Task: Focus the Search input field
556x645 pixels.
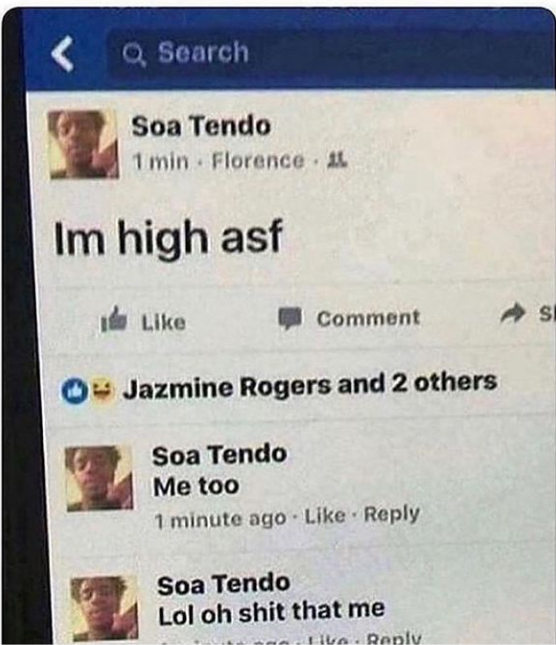Action: coord(331,53)
